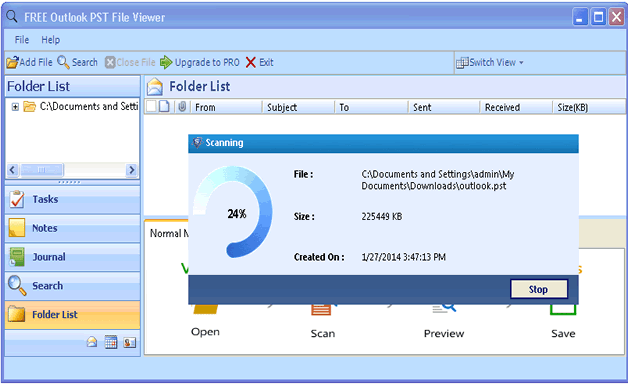
Task: Click the Add File toolbar icon
Action: pos(12,62)
